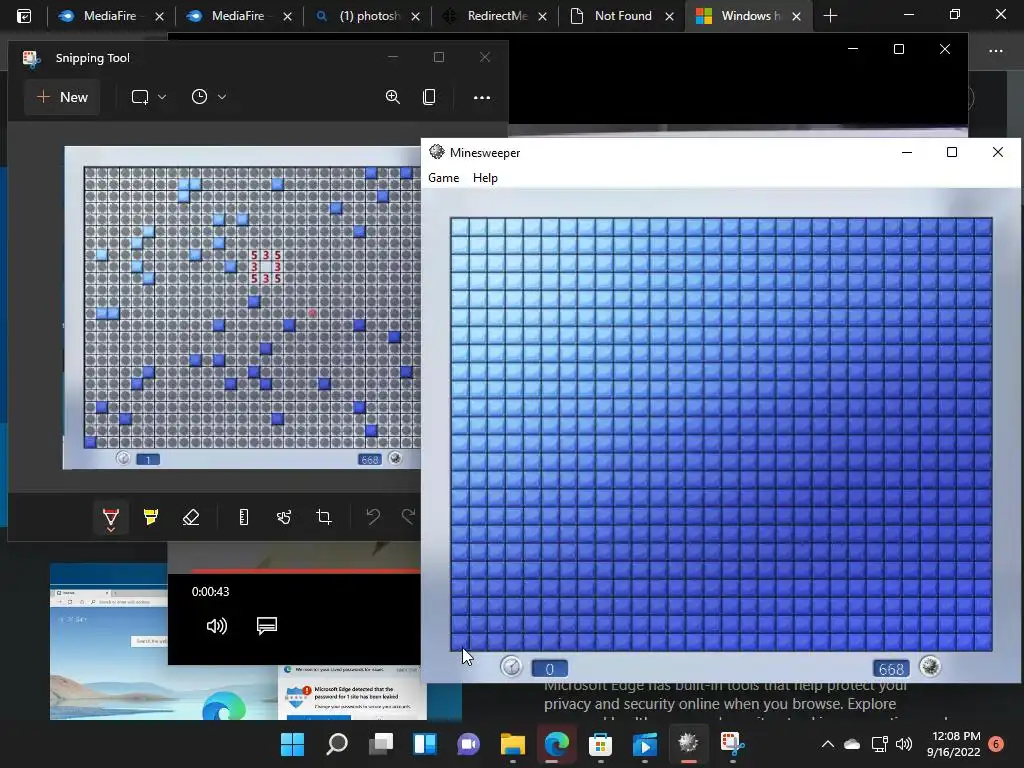
Task: Open File Explorer from taskbar
Action: click(513, 744)
